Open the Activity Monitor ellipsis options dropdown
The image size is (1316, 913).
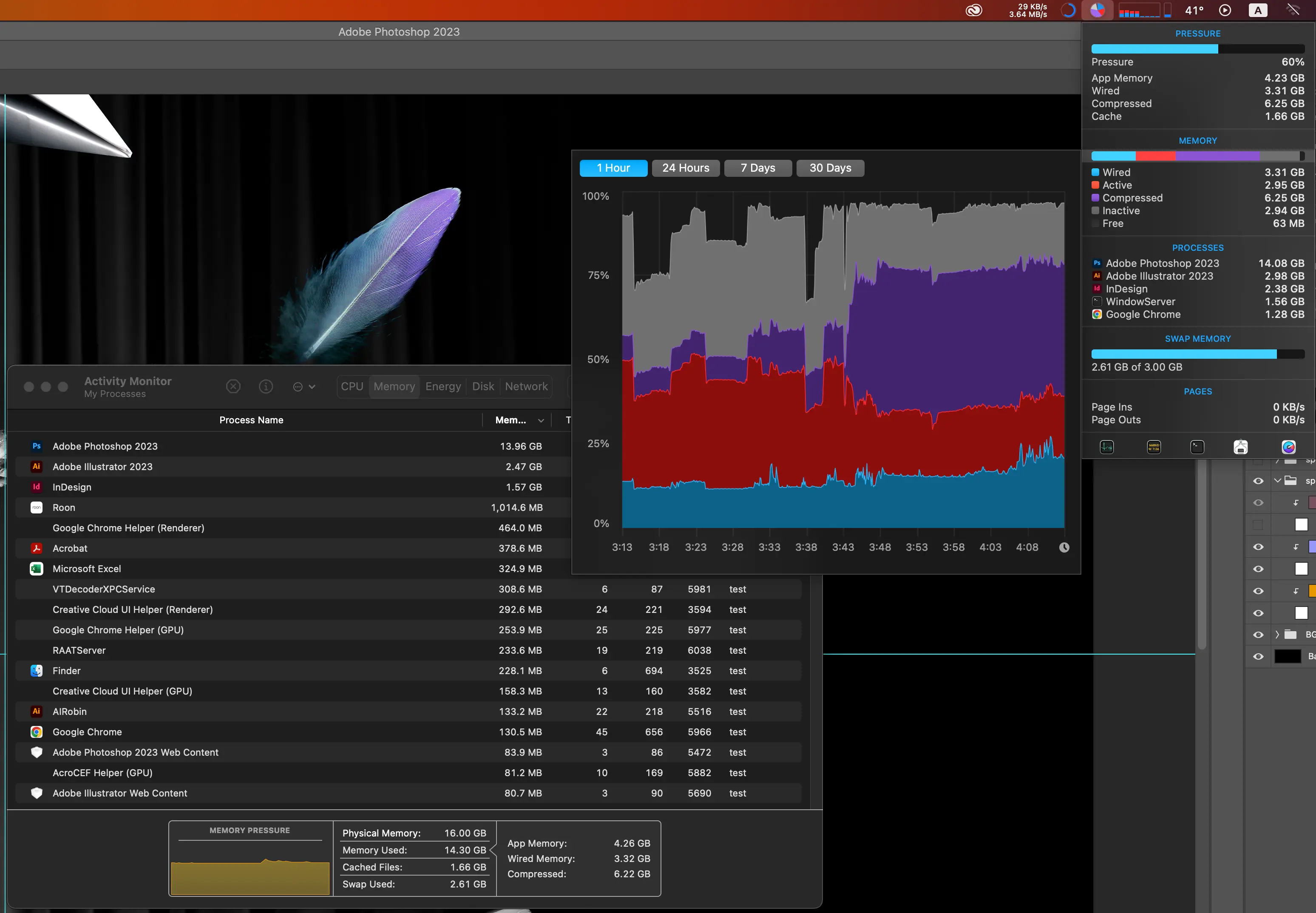tap(303, 387)
